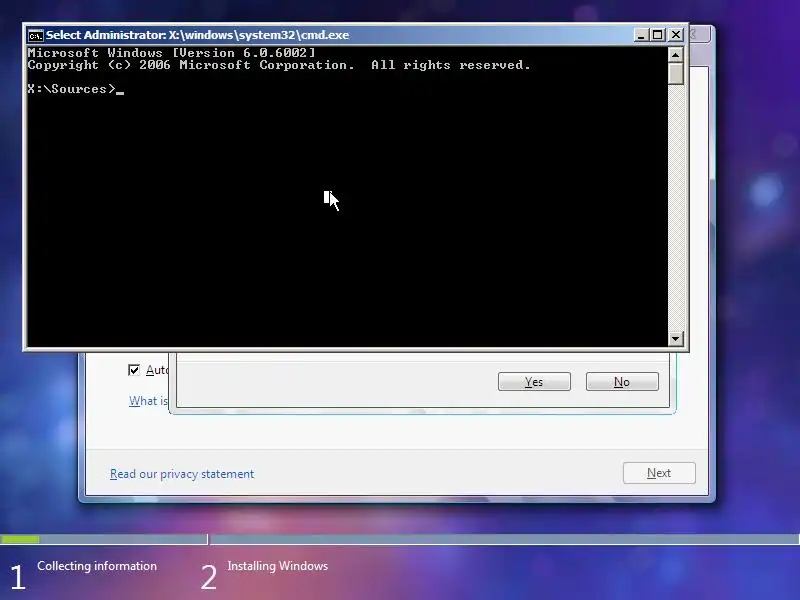Click the 'Installing Windows' step label
The height and width of the screenshot is (600, 800).
tap(278, 566)
